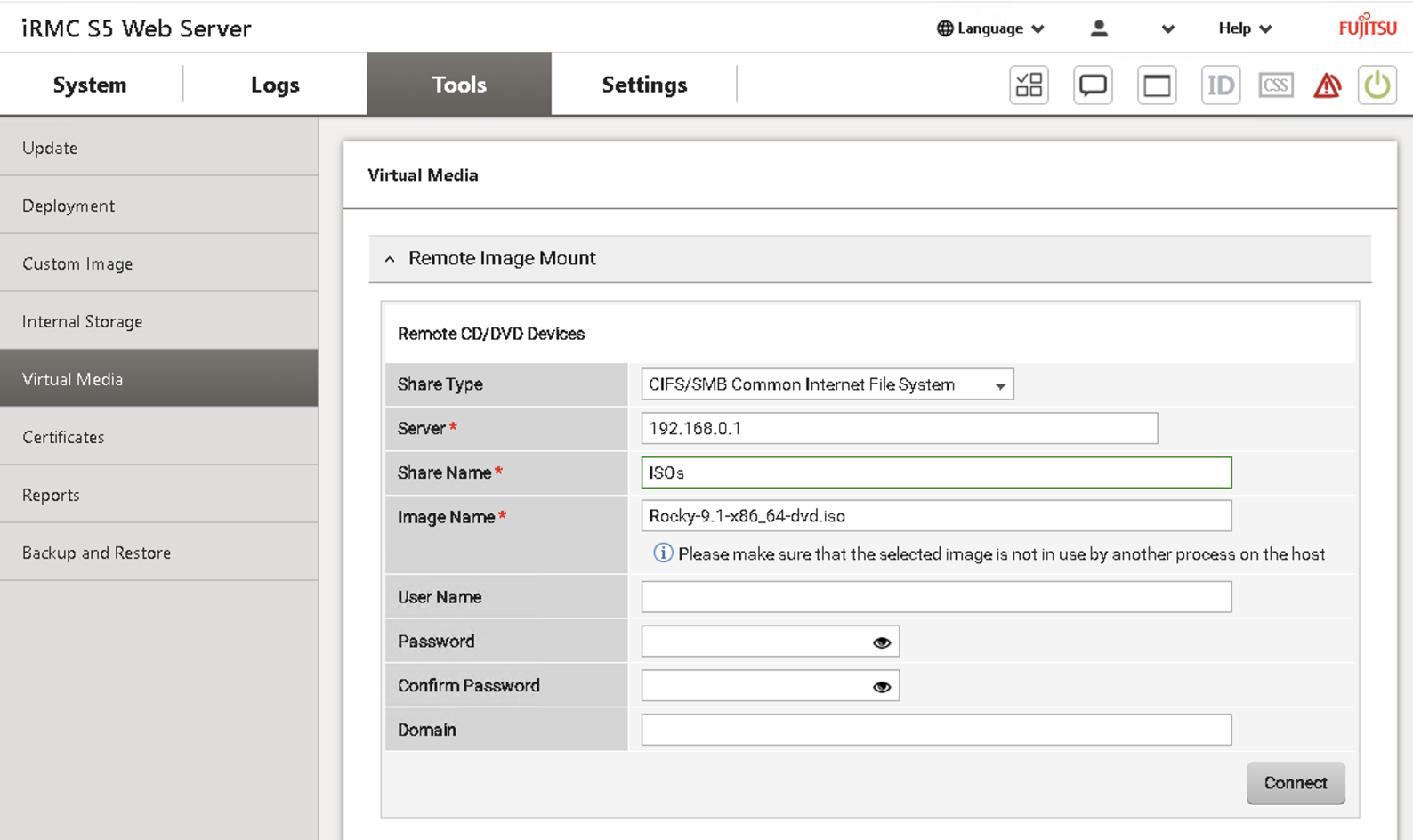
Task: Expand the user account dropdown chevron
Action: click(1168, 29)
